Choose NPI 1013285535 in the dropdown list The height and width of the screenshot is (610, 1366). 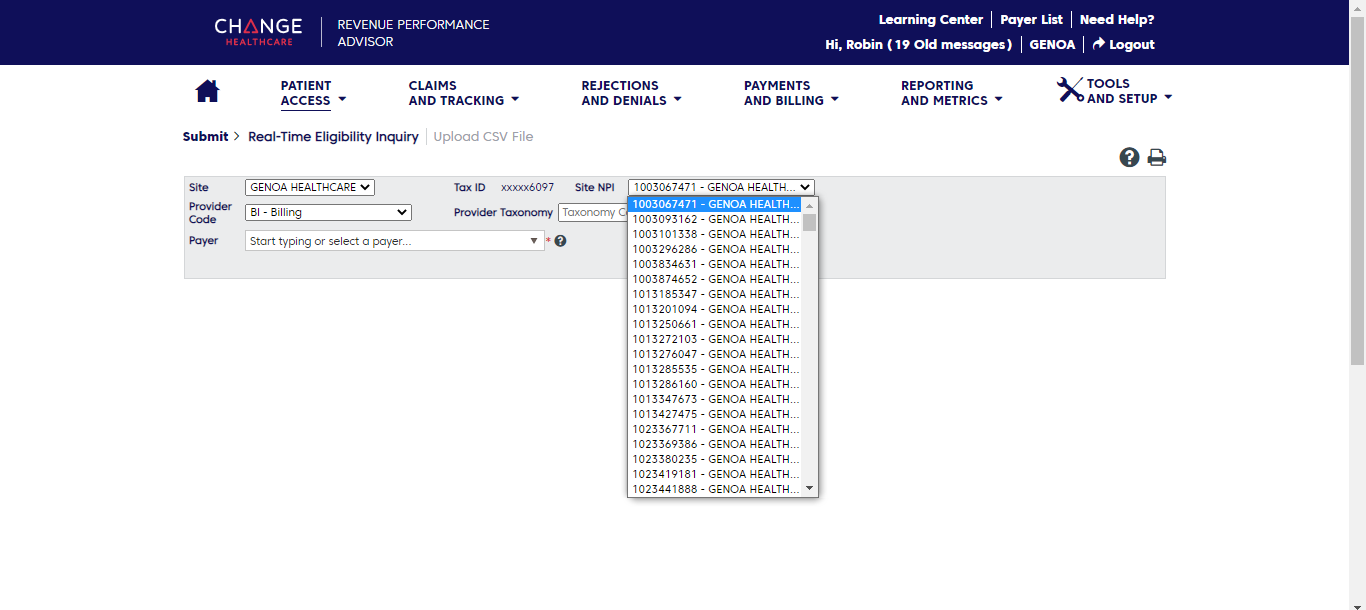[x=715, y=369]
